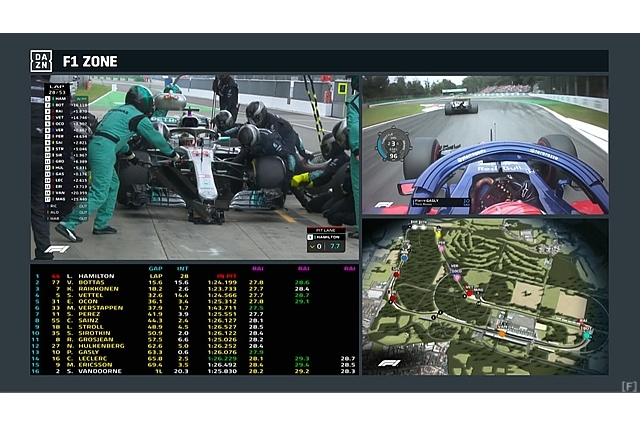
Task: Click the INT column header
Action: point(182,268)
